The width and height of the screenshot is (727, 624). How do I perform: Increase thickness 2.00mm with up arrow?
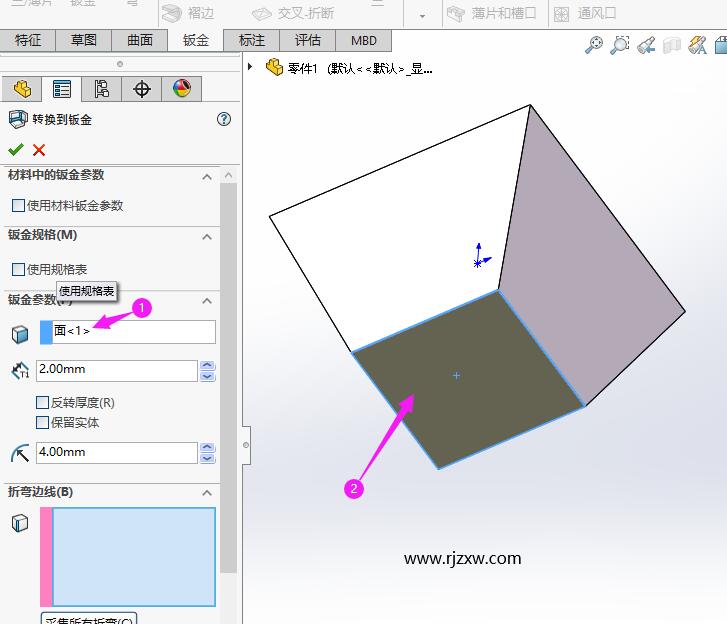click(207, 365)
